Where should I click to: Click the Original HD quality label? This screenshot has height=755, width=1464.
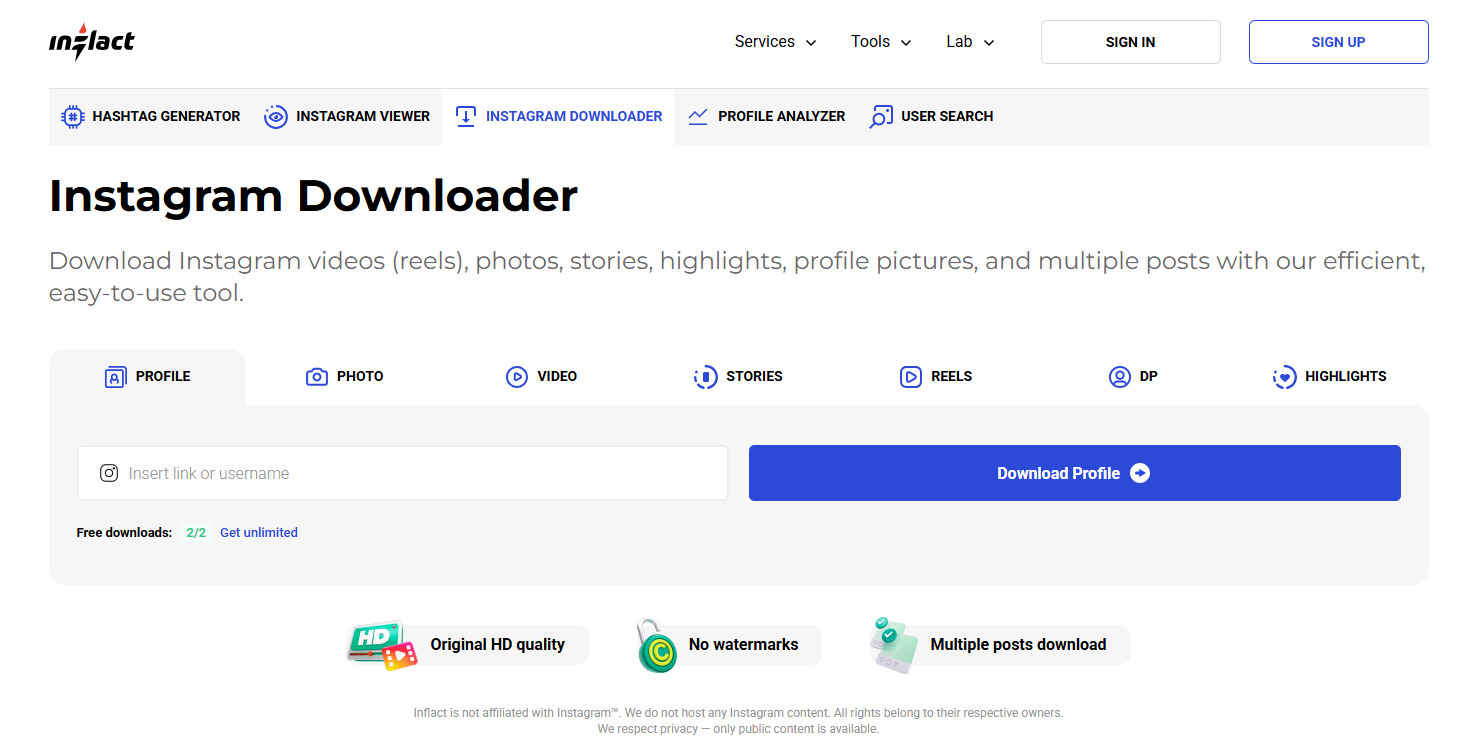coord(498,645)
